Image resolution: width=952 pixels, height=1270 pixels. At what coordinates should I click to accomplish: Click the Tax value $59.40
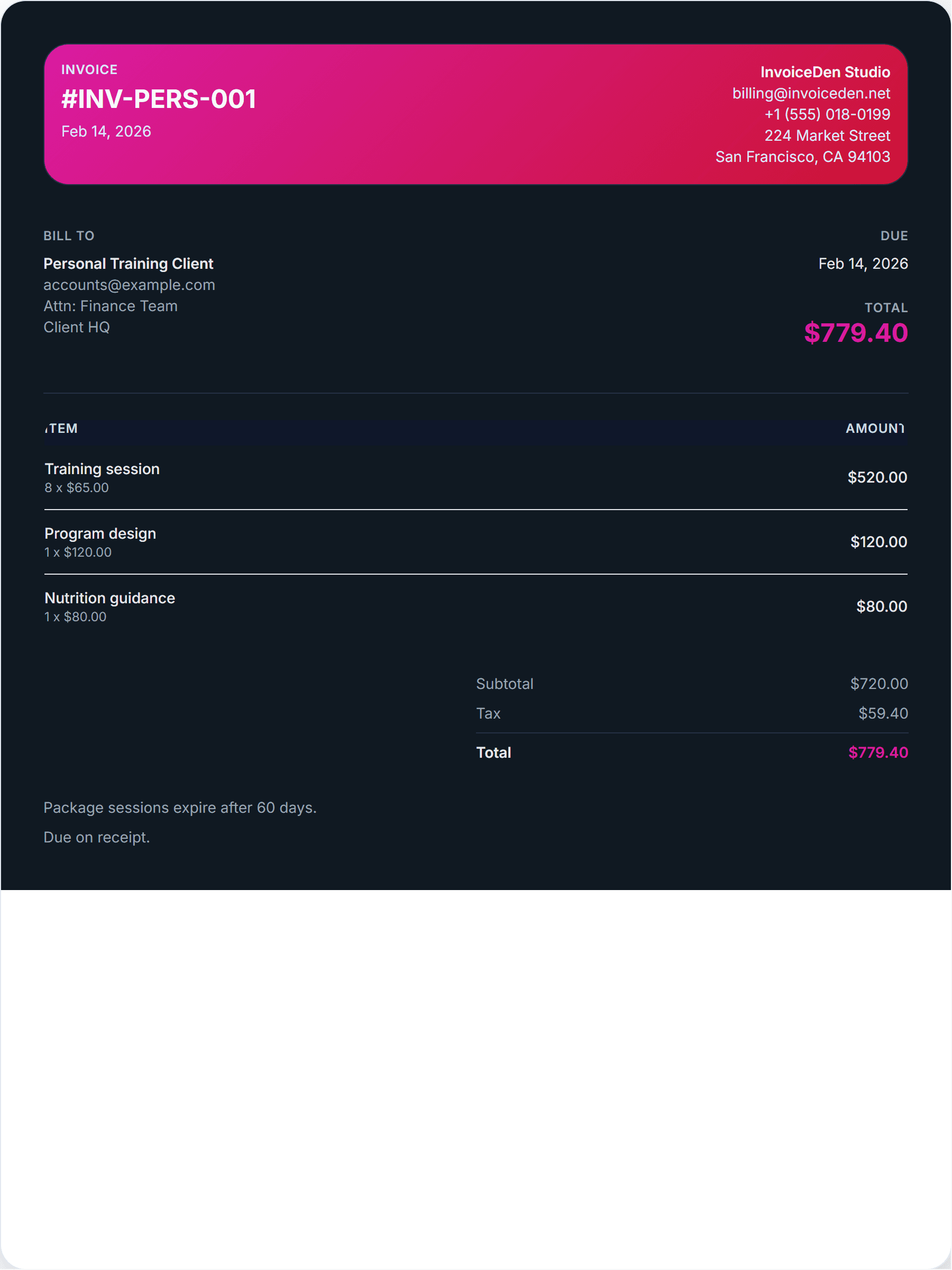pyautogui.click(x=883, y=713)
